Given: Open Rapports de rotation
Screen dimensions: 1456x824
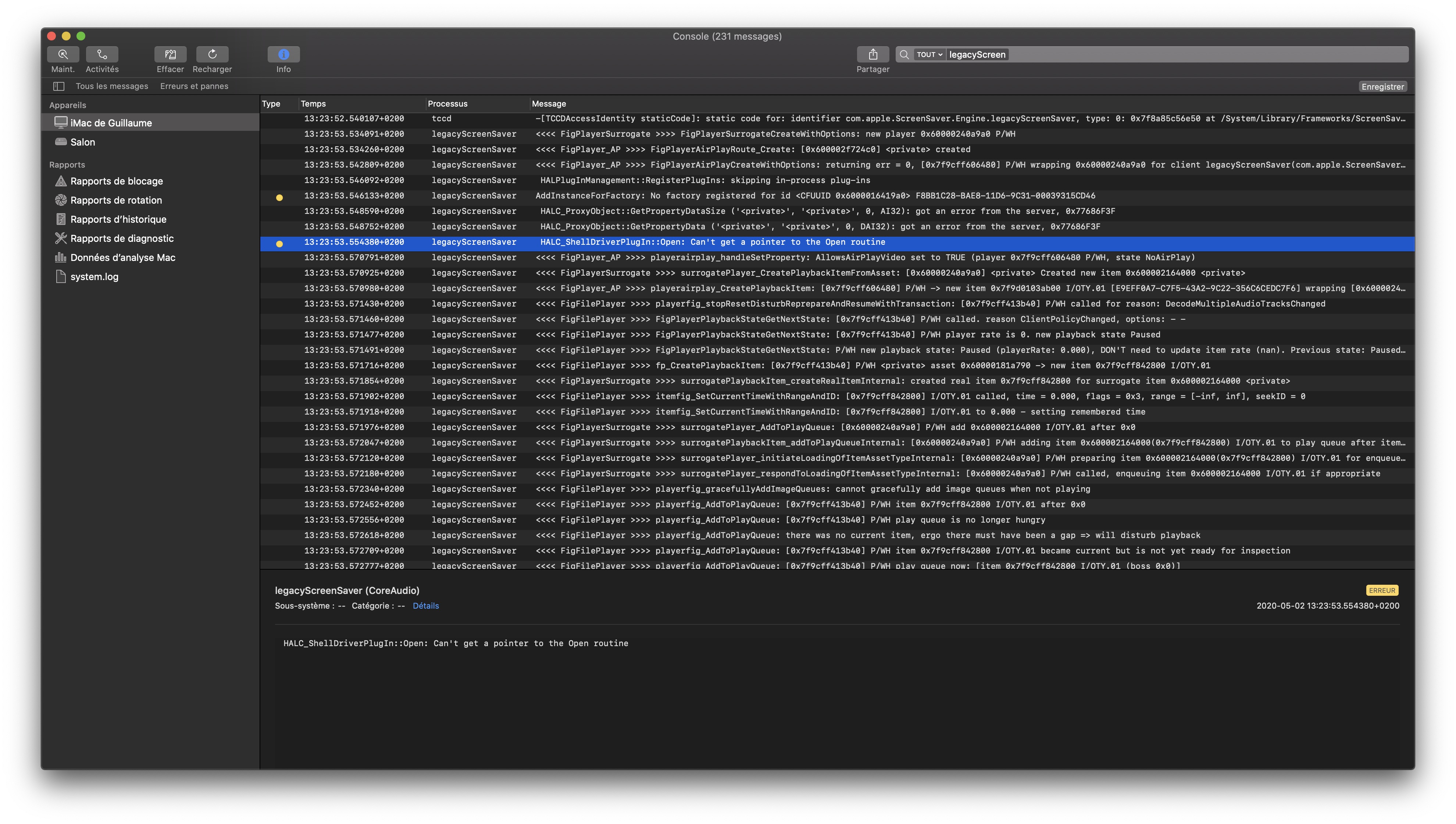Looking at the screenshot, I should coord(151,200).
